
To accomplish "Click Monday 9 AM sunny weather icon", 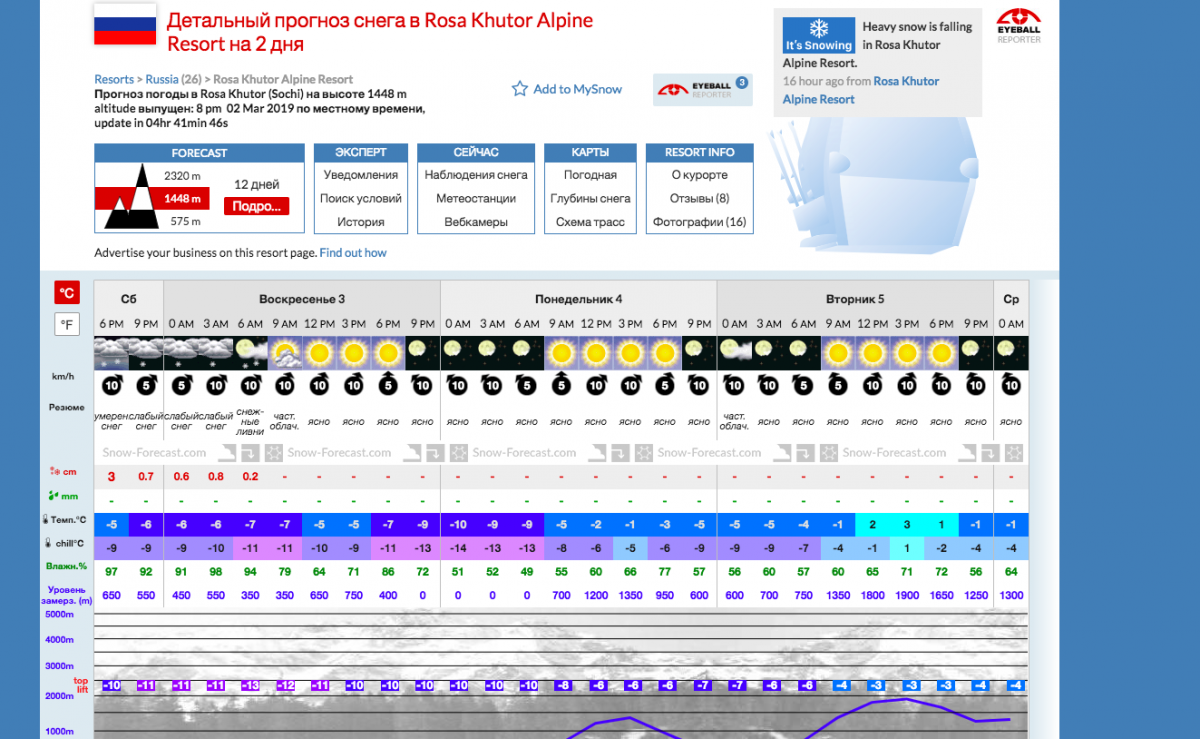I will coord(561,353).
